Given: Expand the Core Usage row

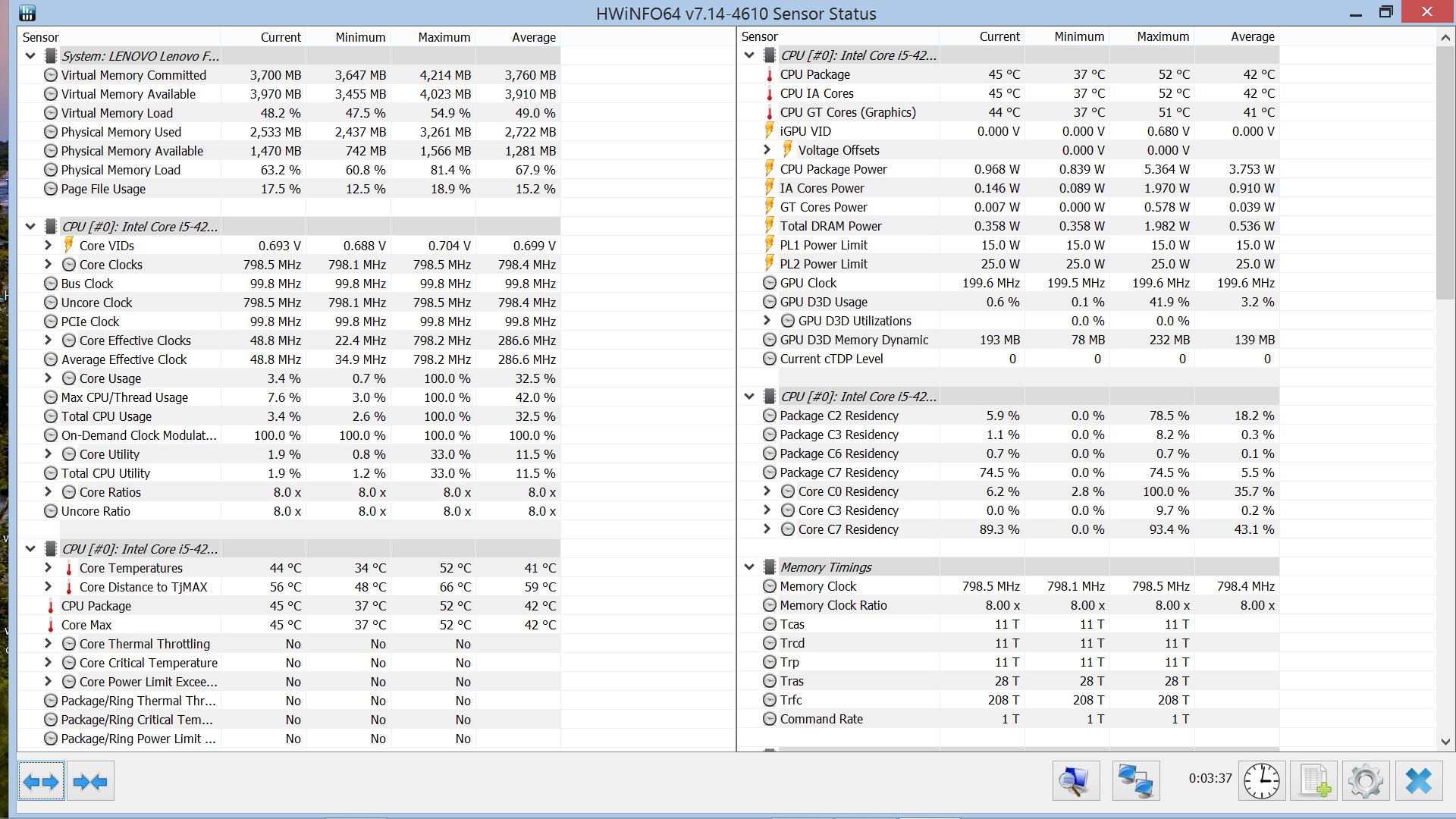Looking at the screenshot, I should [48, 378].
